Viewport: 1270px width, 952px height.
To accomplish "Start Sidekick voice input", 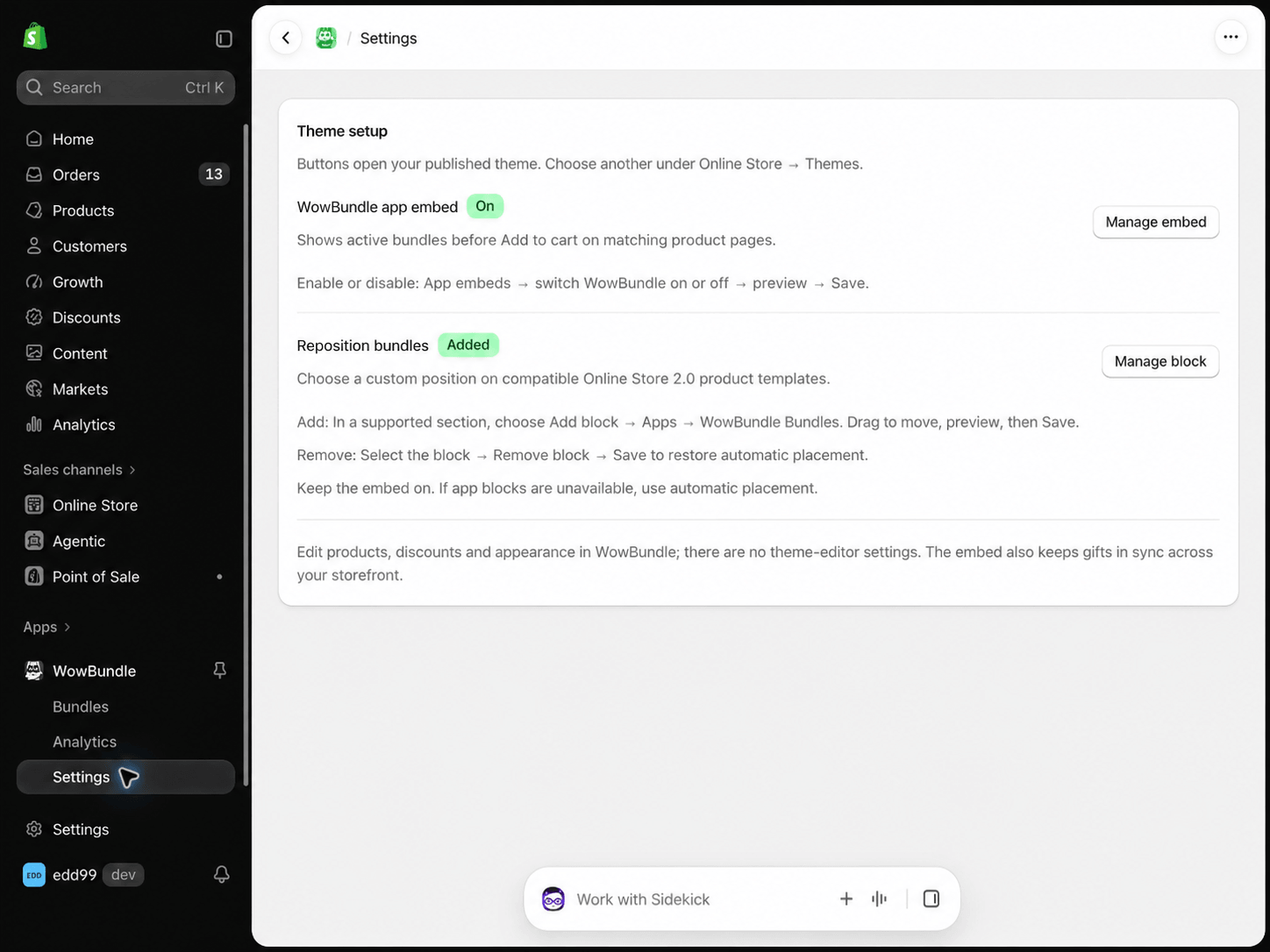I will 879,899.
